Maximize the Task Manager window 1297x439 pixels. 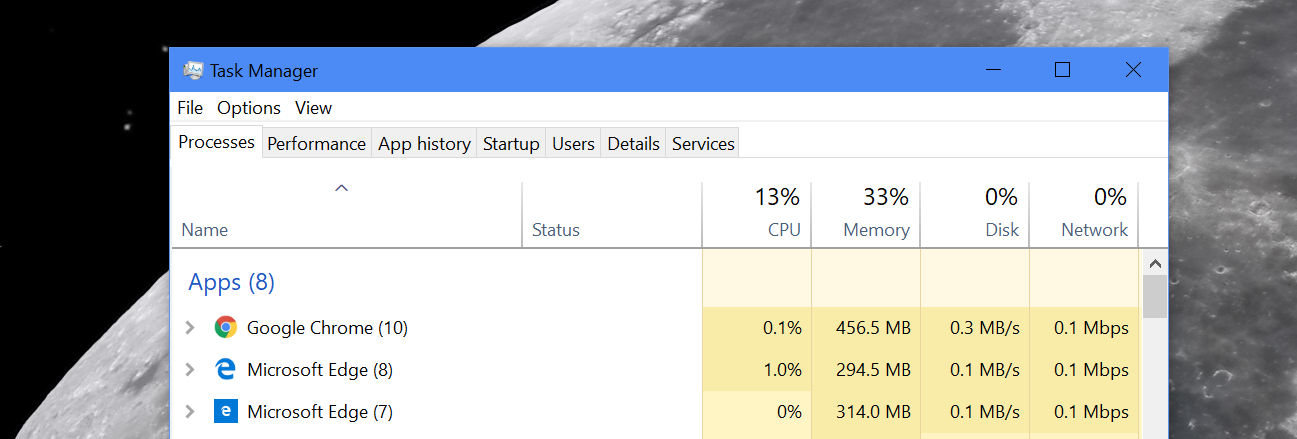click(1062, 70)
